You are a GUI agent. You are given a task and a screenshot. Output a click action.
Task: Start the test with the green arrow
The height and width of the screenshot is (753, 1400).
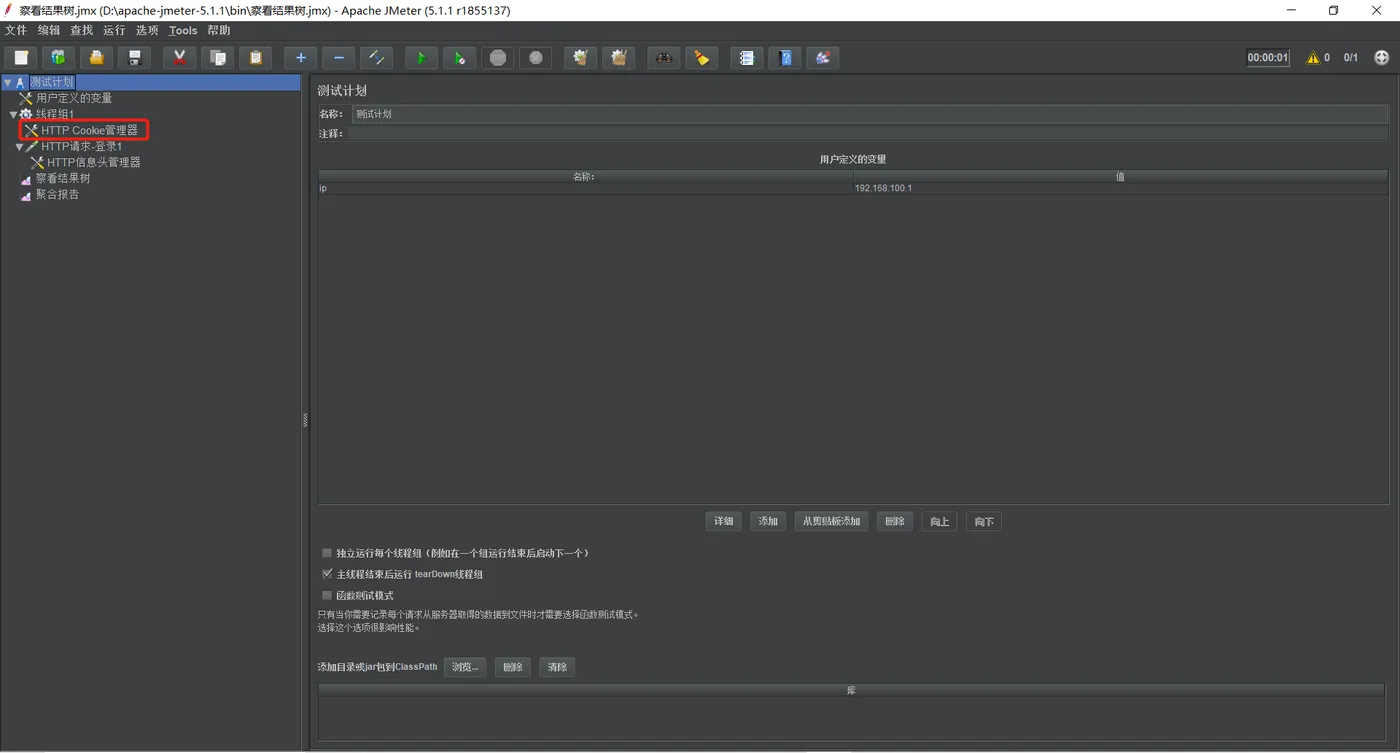pos(421,58)
